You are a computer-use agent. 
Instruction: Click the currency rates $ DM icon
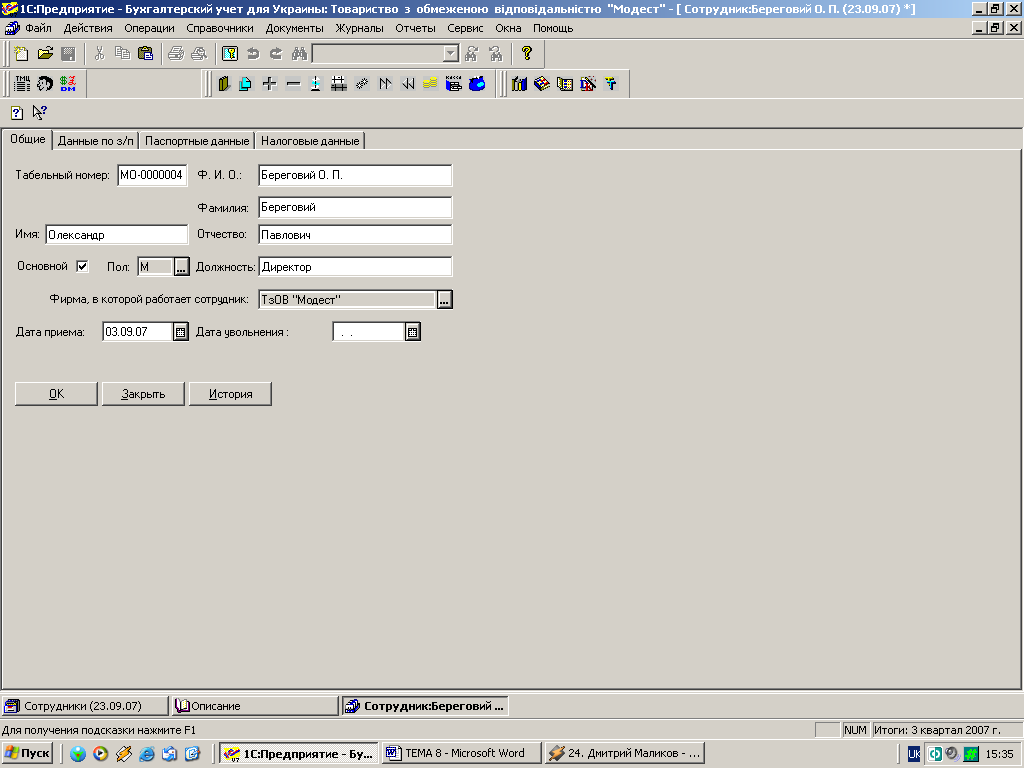68,84
